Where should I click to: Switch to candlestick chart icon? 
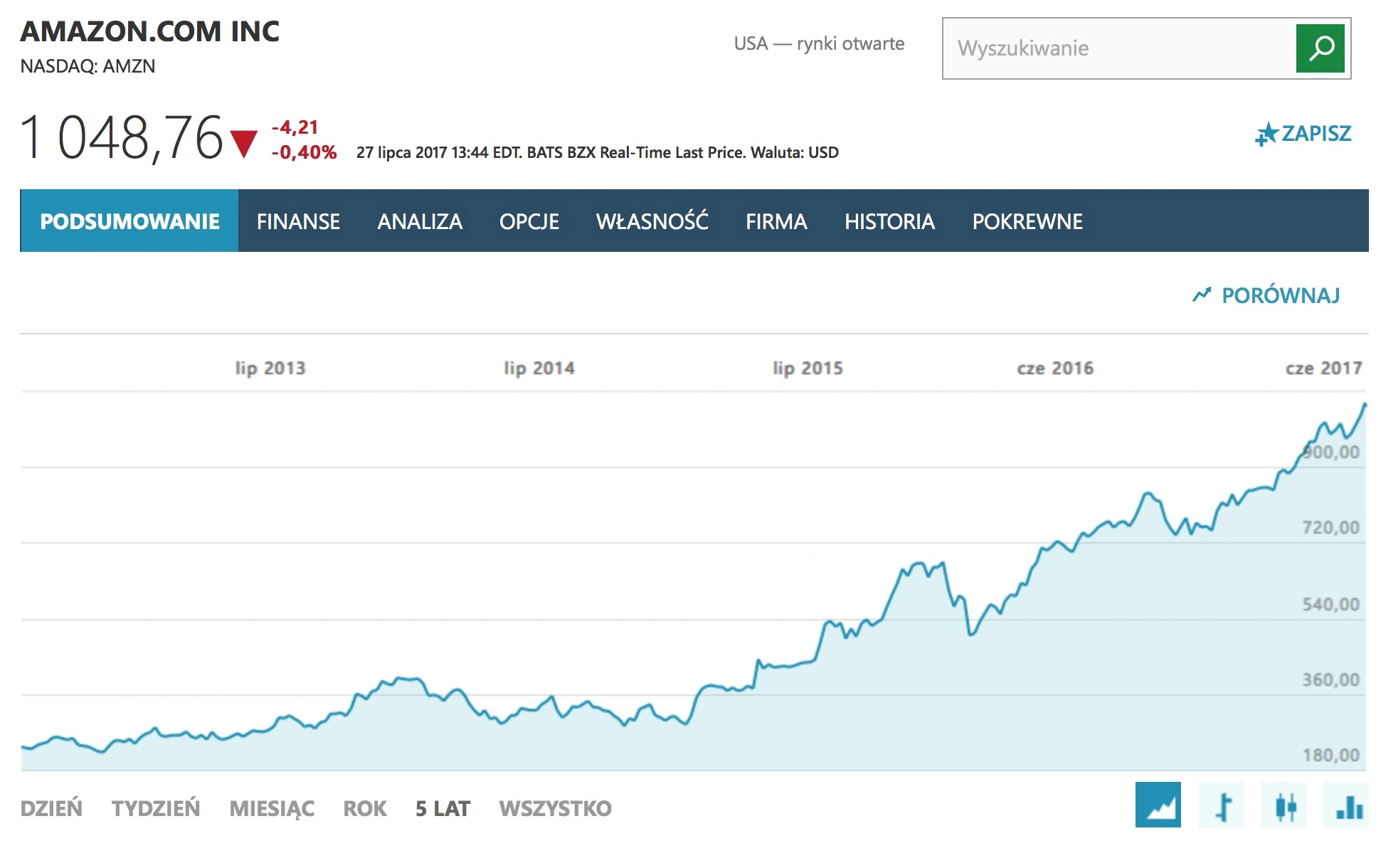tap(1284, 805)
